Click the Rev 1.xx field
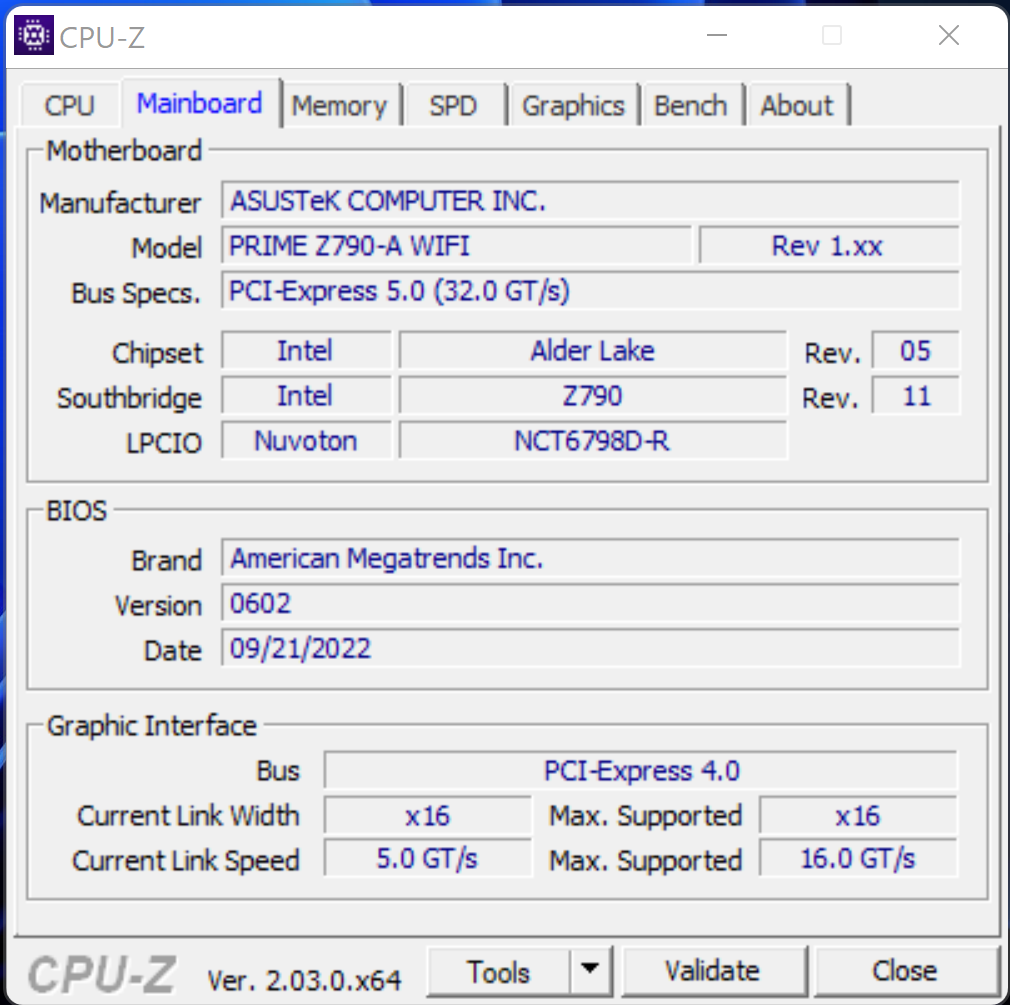The image size is (1010, 1005). [x=829, y=245]
